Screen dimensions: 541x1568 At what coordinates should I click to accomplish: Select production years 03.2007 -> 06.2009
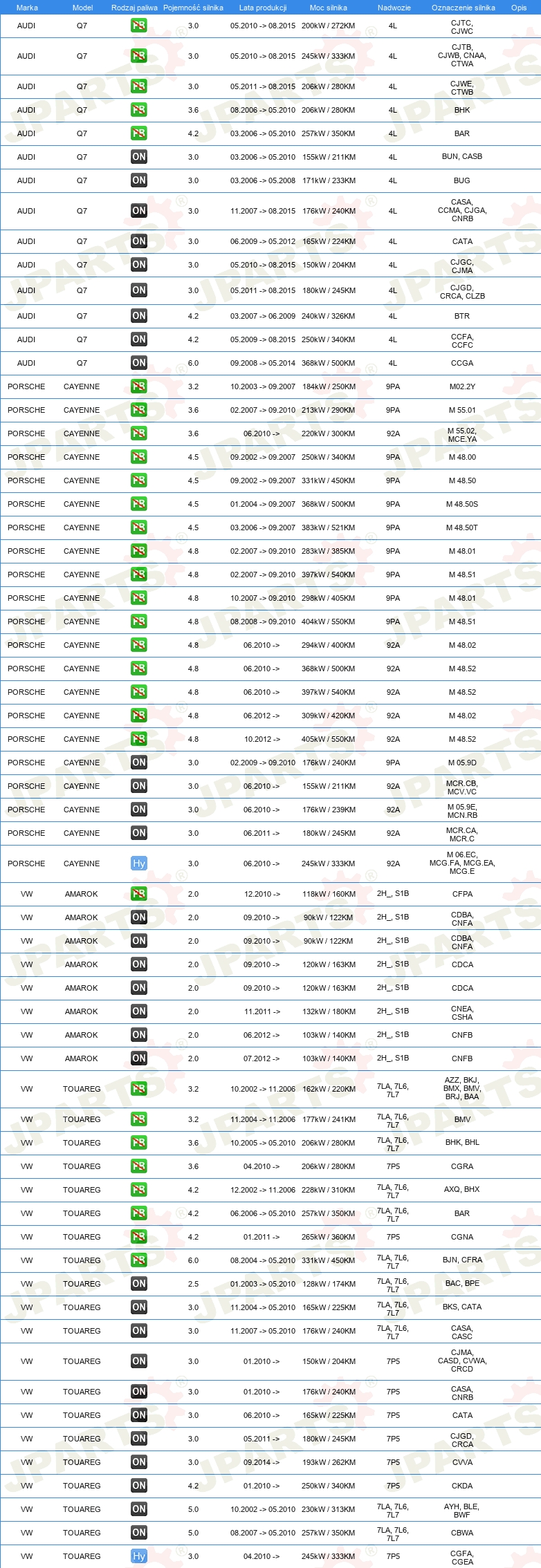pyautogui.click(x=263, y=316)
